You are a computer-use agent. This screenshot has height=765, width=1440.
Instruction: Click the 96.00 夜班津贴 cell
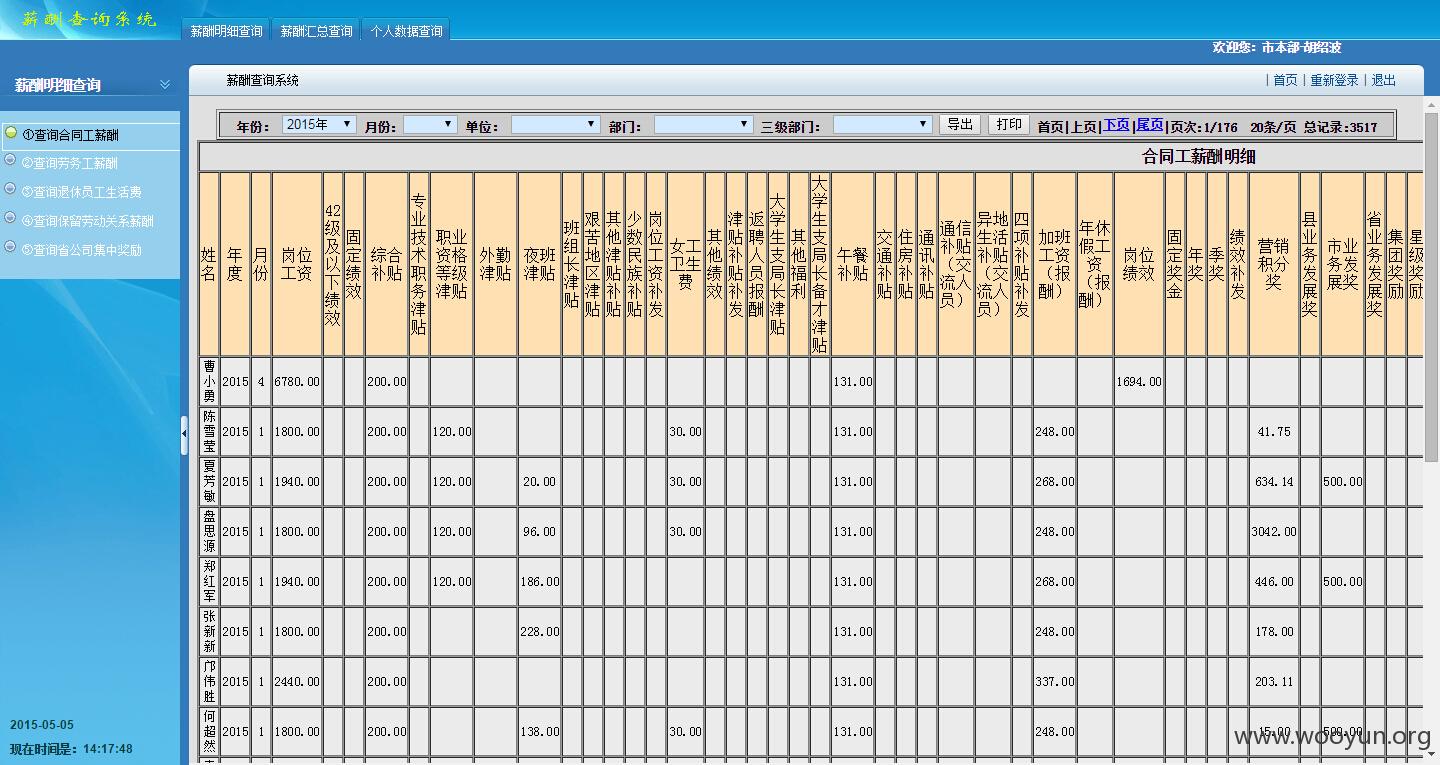click(x=539, y=531)
